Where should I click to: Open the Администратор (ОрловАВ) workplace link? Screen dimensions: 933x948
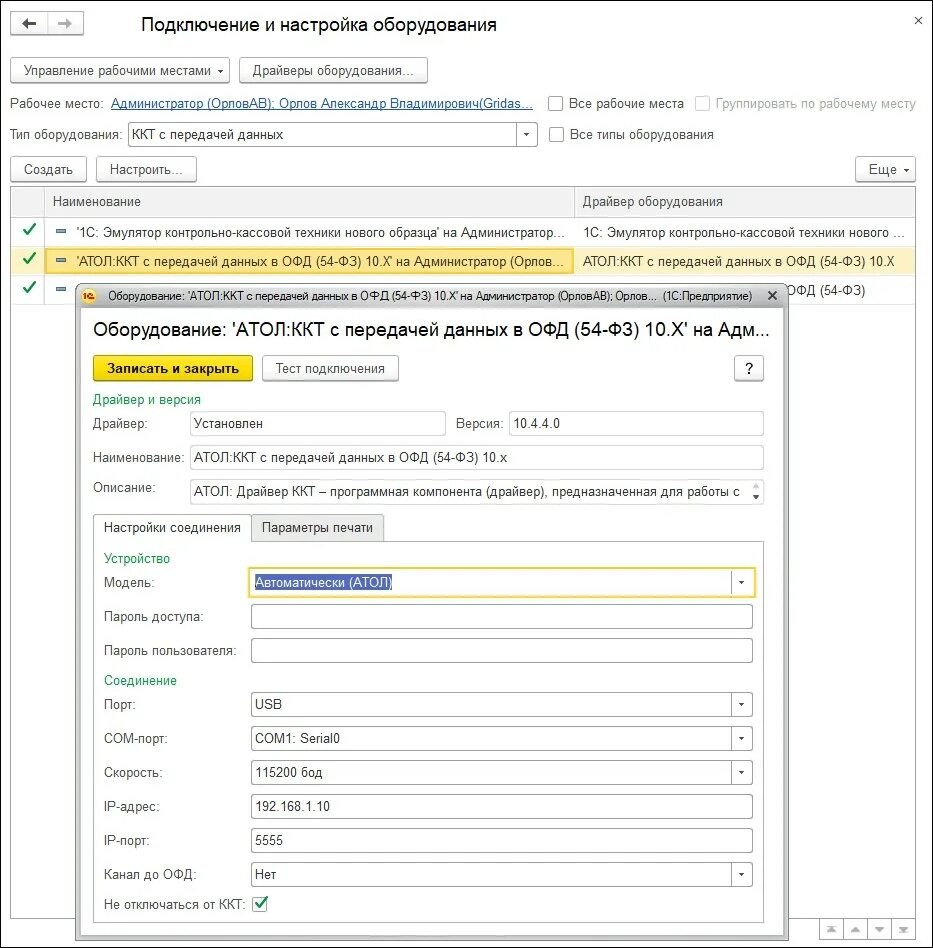point(322,103)
